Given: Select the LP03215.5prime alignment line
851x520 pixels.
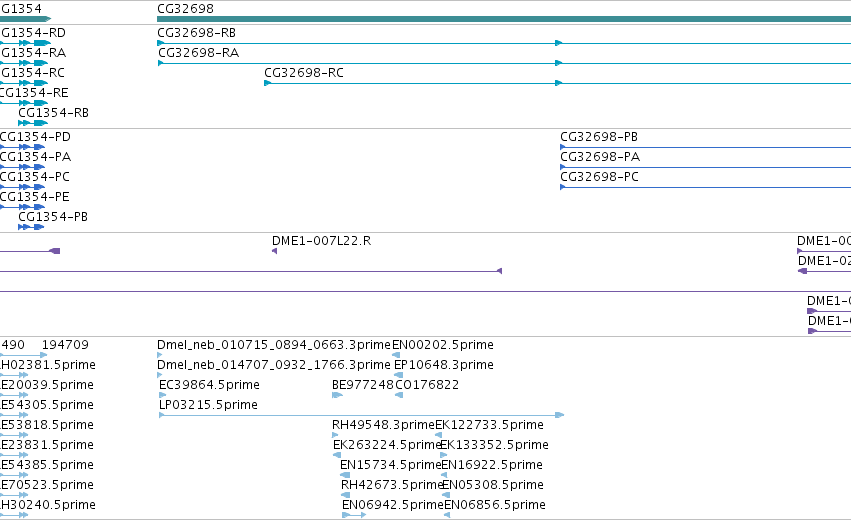Looking at the screenshot, I should (361, 415).
